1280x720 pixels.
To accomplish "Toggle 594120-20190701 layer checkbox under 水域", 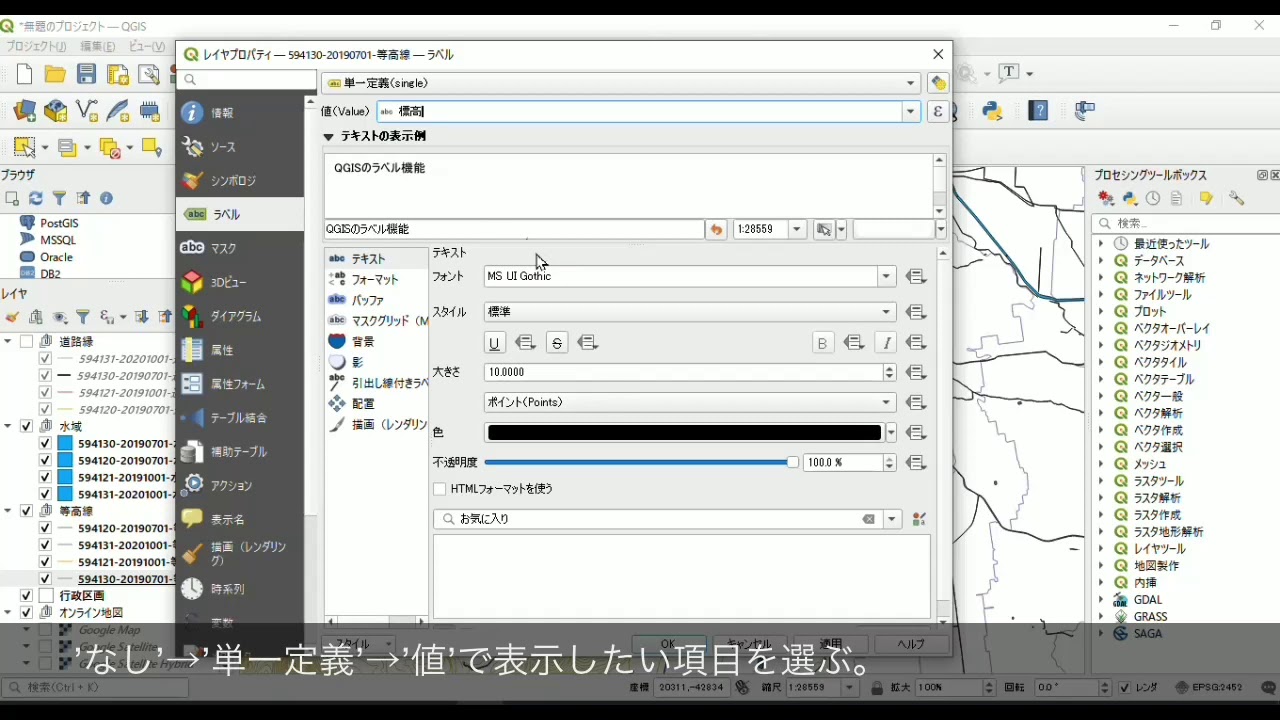I will 45,460.
